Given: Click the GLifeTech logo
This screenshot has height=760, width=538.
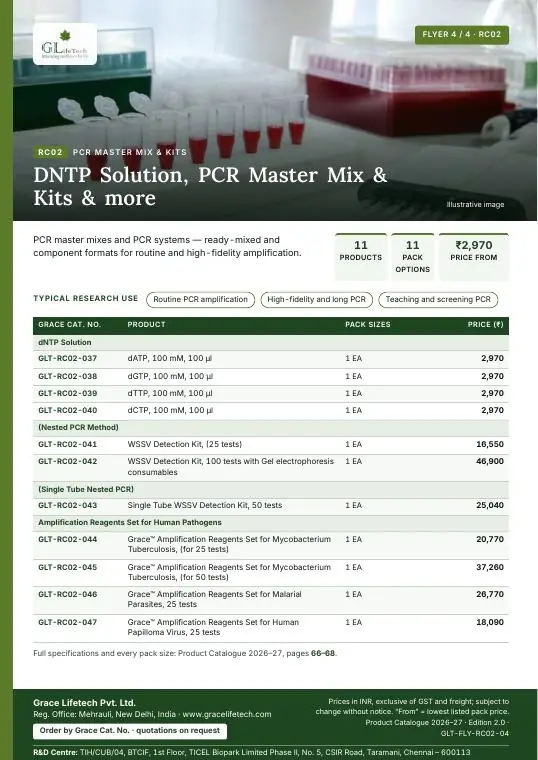Looking at the screenshot, I should [x=65, y=44].
